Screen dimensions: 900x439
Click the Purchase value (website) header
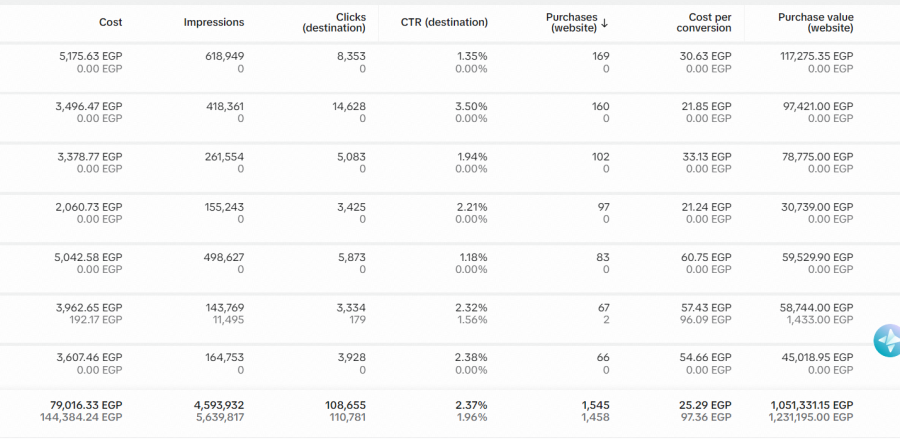tap(816, 22)
